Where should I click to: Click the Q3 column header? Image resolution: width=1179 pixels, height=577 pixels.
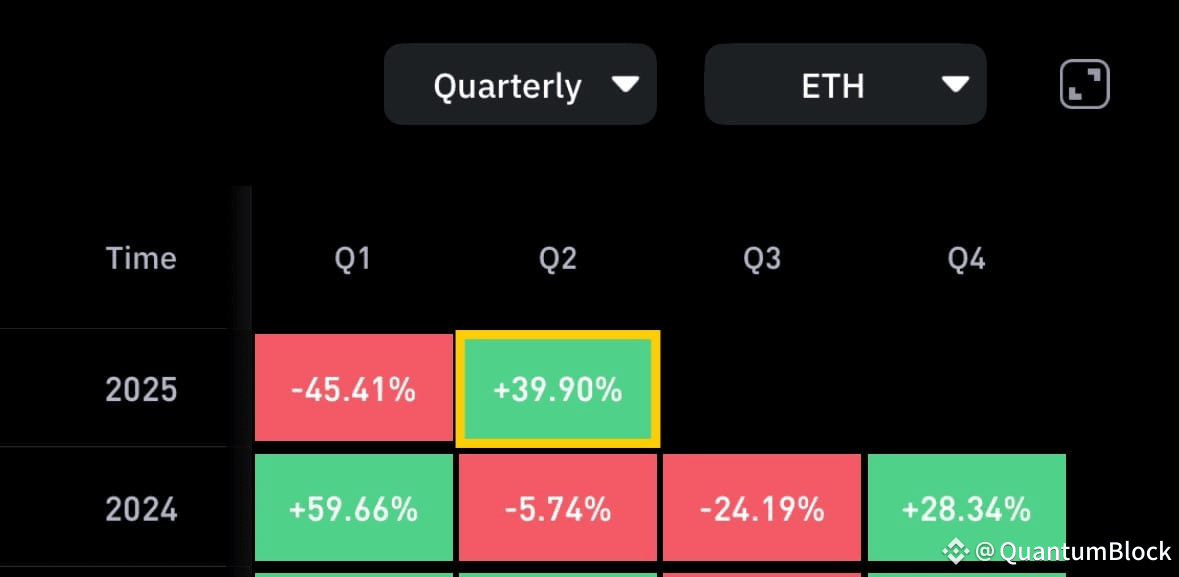click(762, 259)
